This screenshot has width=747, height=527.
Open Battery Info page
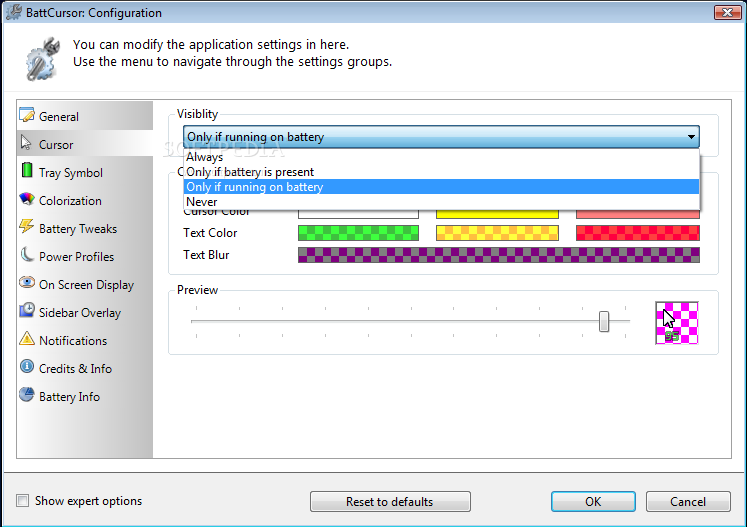(86, 396)
